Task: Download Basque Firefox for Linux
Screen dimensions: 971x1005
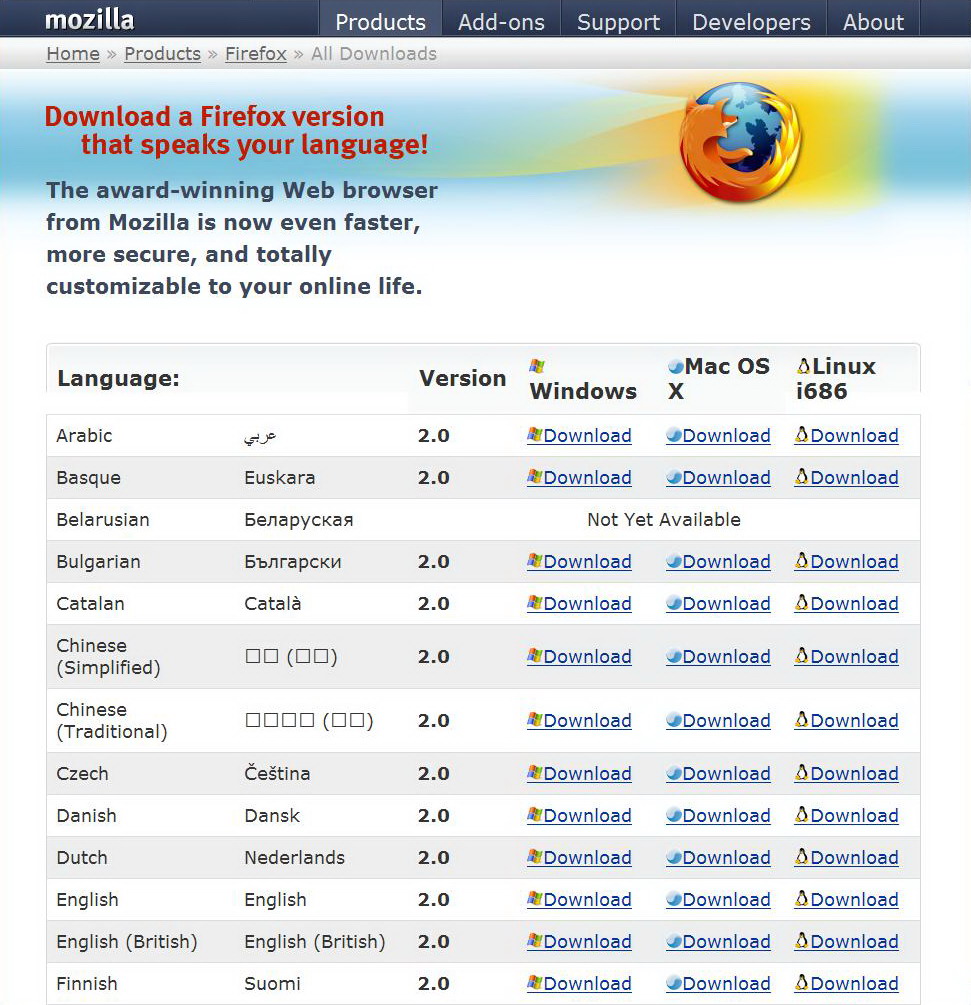Action: click(x=847, y=478)
